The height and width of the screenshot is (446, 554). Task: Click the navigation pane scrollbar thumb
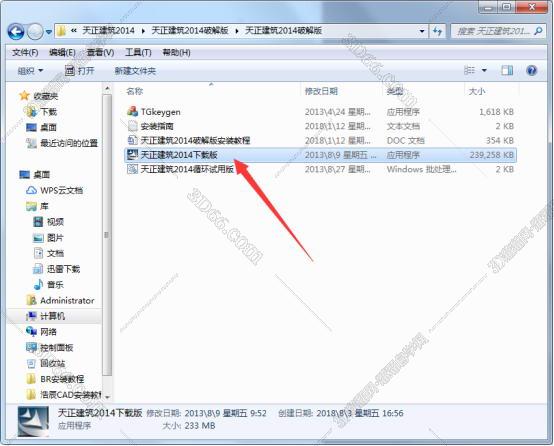[107, 235]
